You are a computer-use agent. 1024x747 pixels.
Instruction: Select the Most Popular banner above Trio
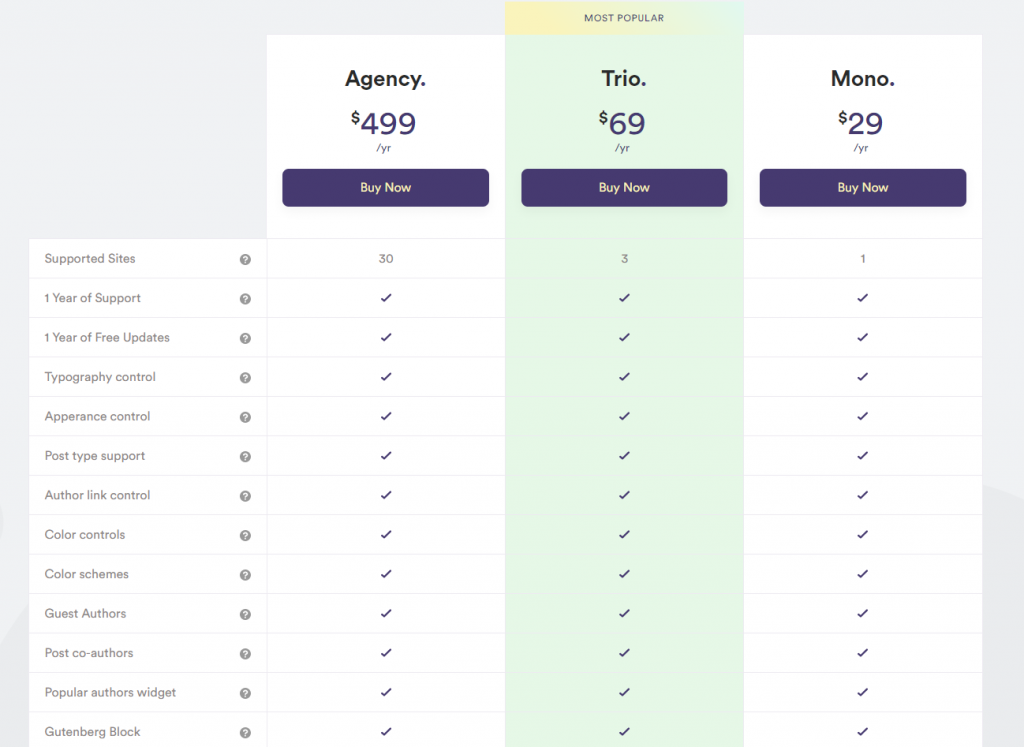tap(624, 18)
